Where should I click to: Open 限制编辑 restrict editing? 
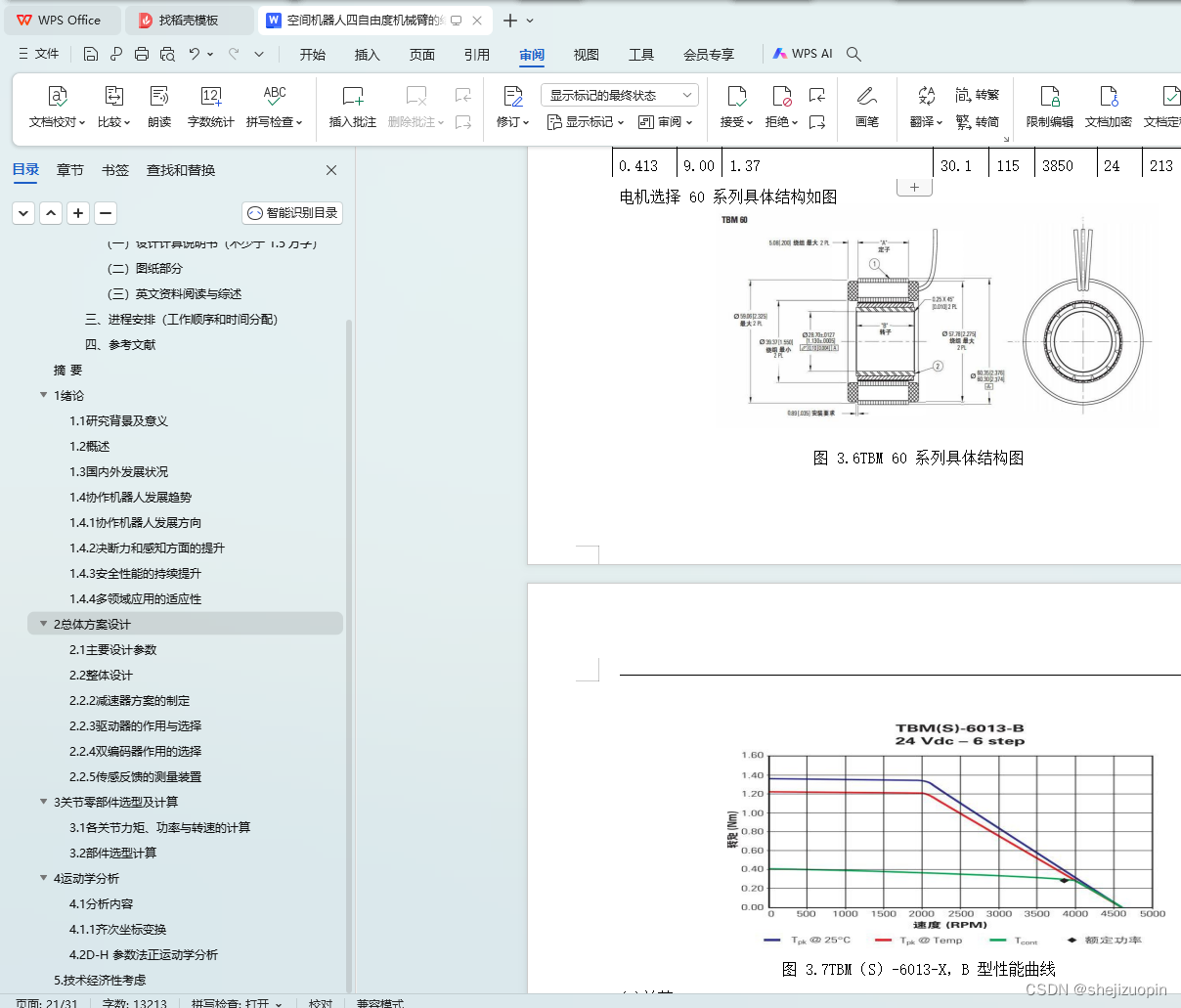[1050, 107]
